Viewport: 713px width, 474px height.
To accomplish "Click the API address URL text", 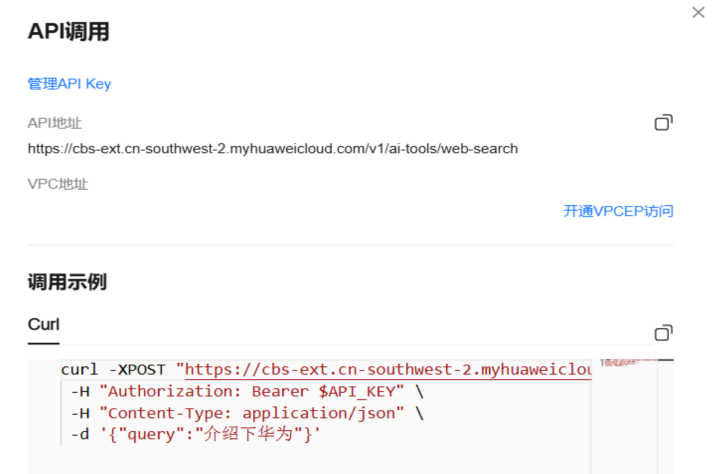I will pyautogui.click(x=273, y=149).
